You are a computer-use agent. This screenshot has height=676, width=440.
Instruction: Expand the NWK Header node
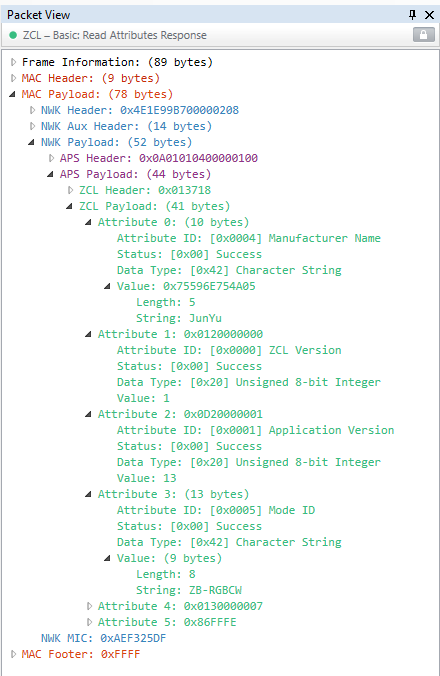point(32,110)
